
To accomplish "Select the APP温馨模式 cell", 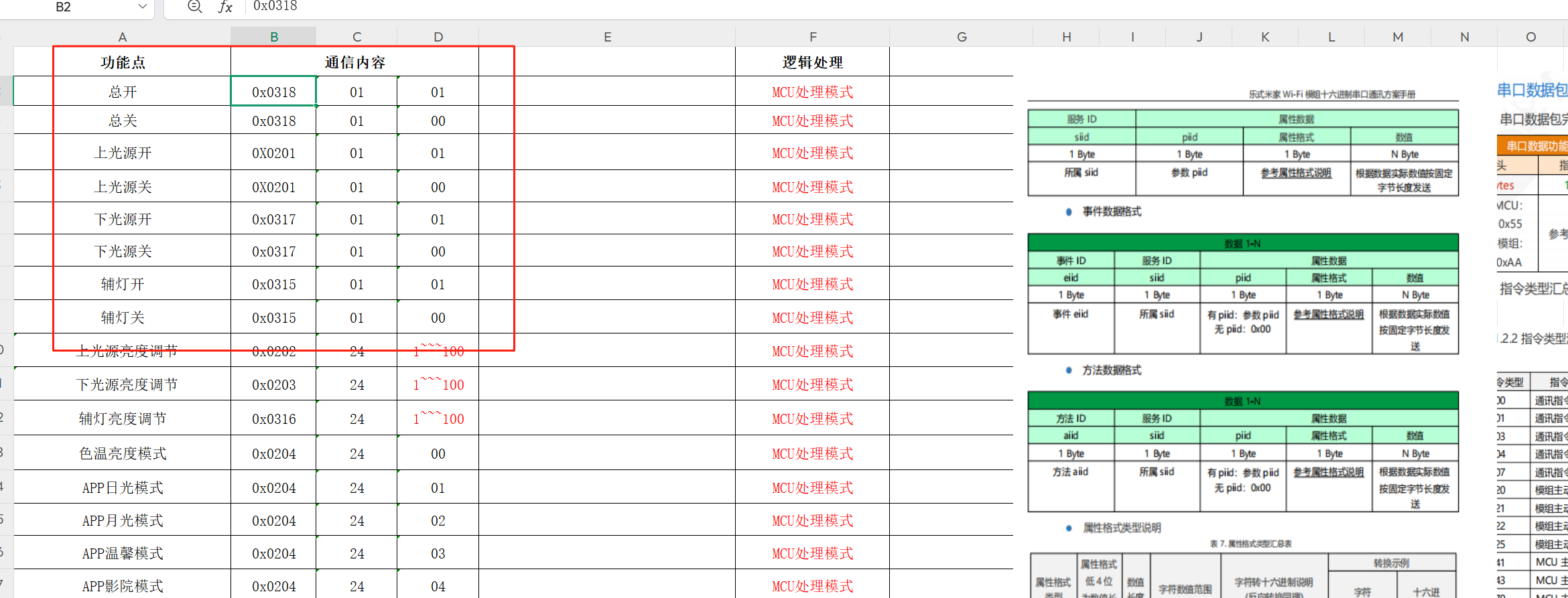I will [122, 553].
